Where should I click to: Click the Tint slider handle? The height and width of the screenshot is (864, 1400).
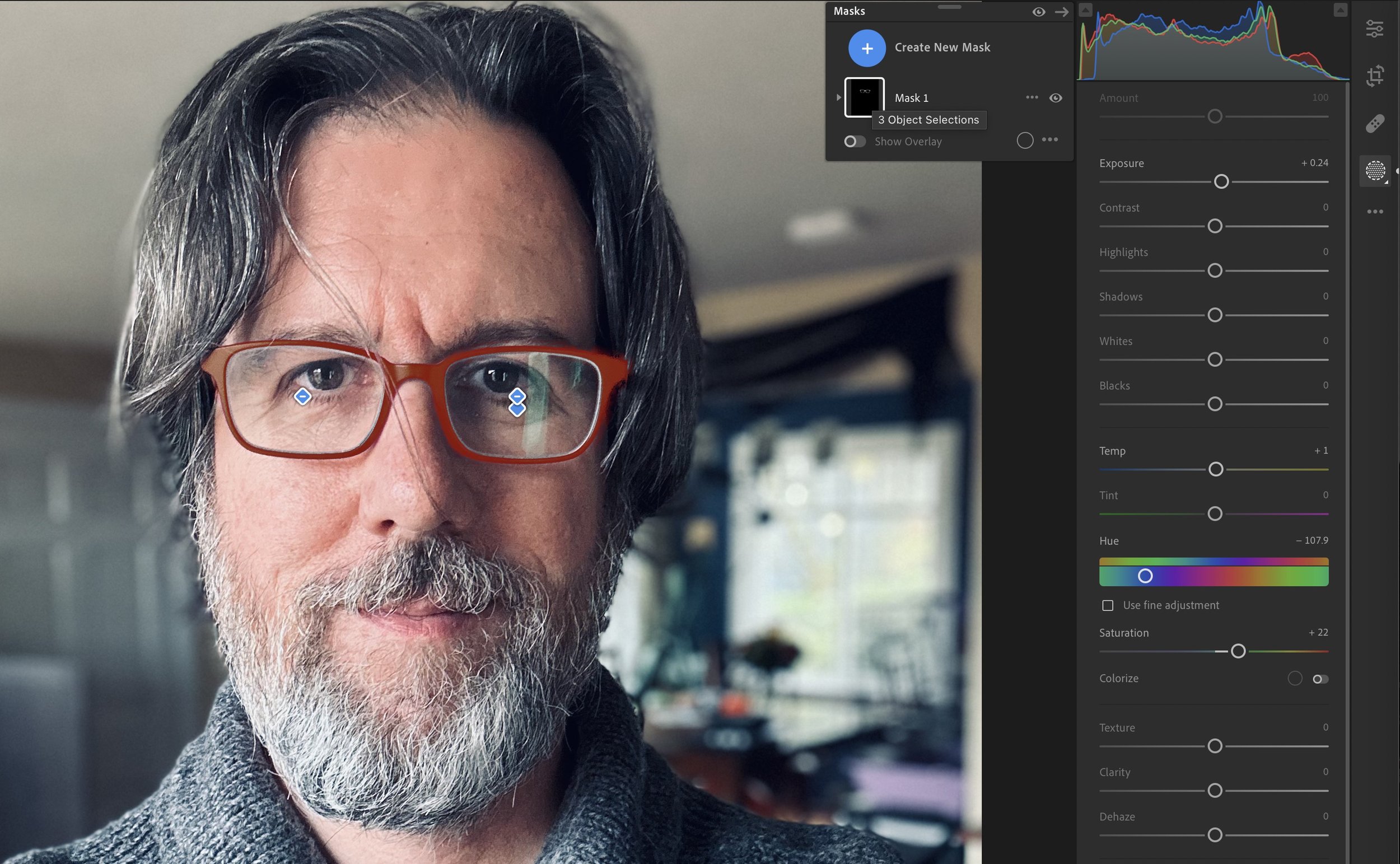(1215, 514)
